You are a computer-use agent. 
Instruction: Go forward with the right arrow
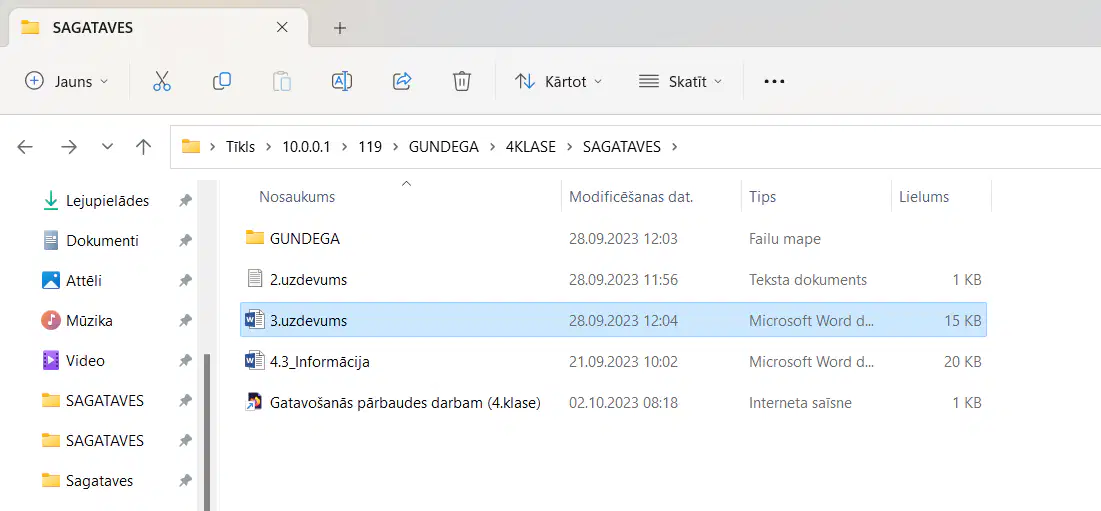[x=69, y=147]
